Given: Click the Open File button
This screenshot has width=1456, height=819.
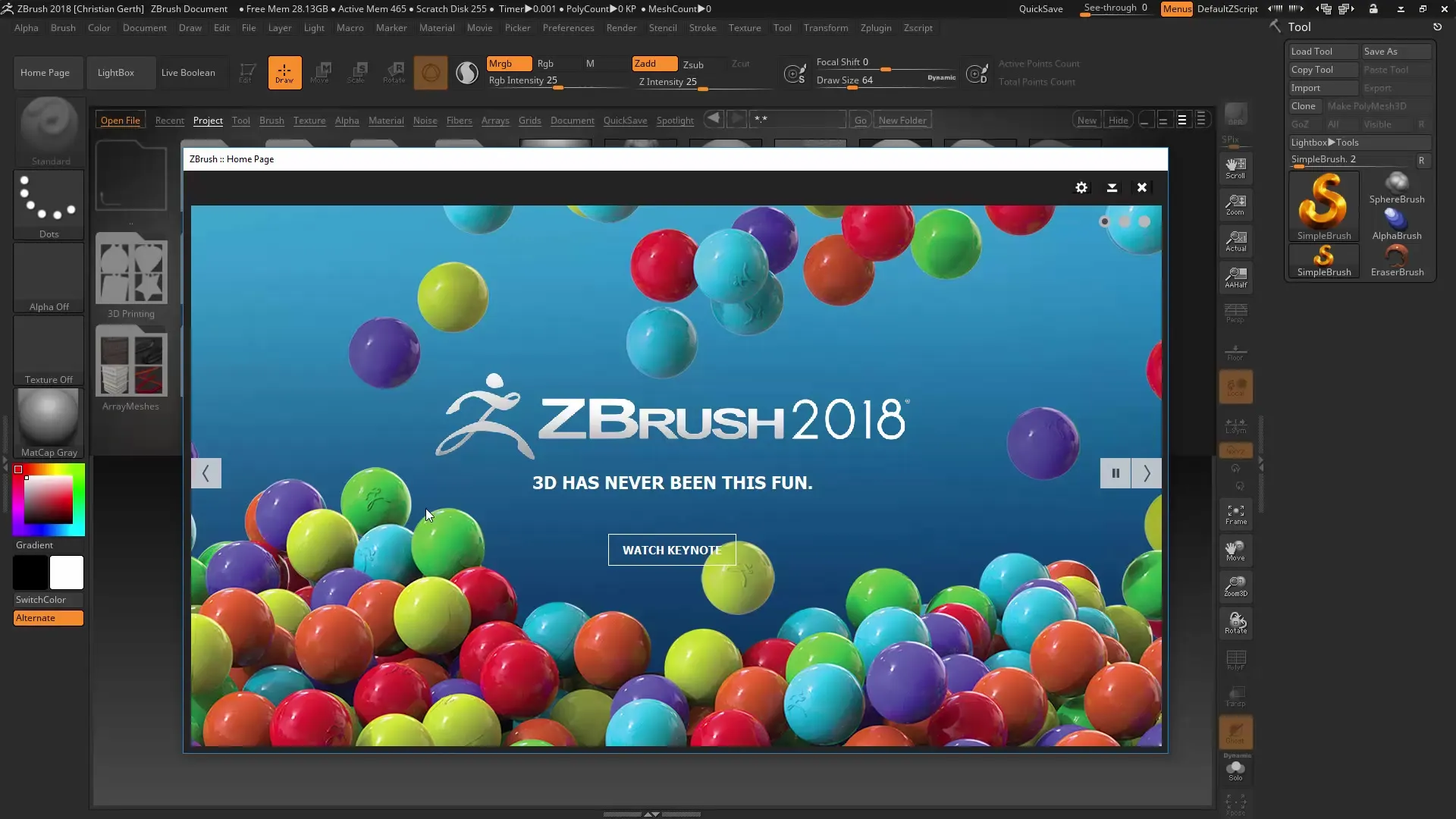Looking at the screenshot, I should (x=121, y=121).
